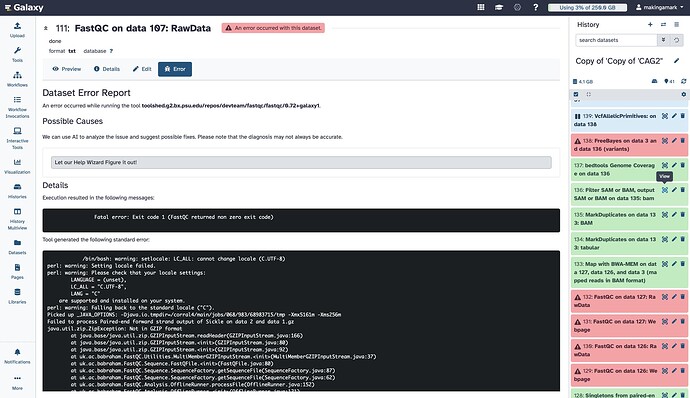Screen dimensions: 690x398
Task: Open the Upload sidebar item
Action: [x=17, y=29]
